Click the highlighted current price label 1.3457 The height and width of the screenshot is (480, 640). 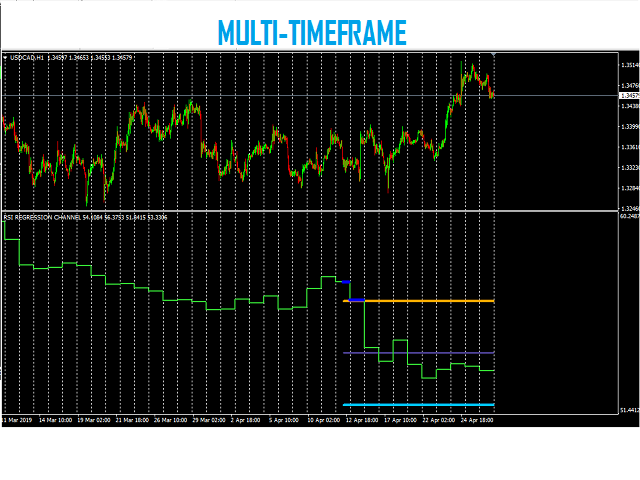[629, 96]
